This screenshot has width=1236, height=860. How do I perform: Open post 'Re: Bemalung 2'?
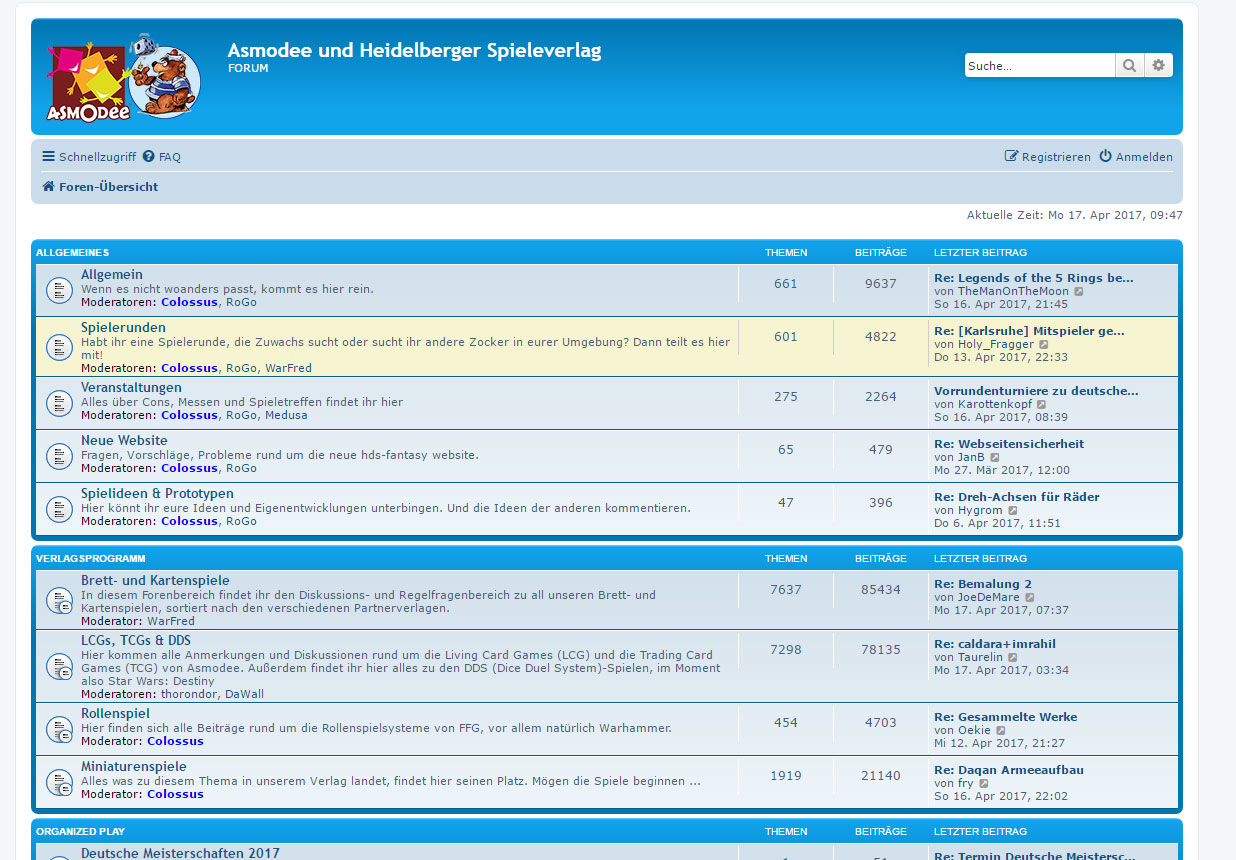983,584
